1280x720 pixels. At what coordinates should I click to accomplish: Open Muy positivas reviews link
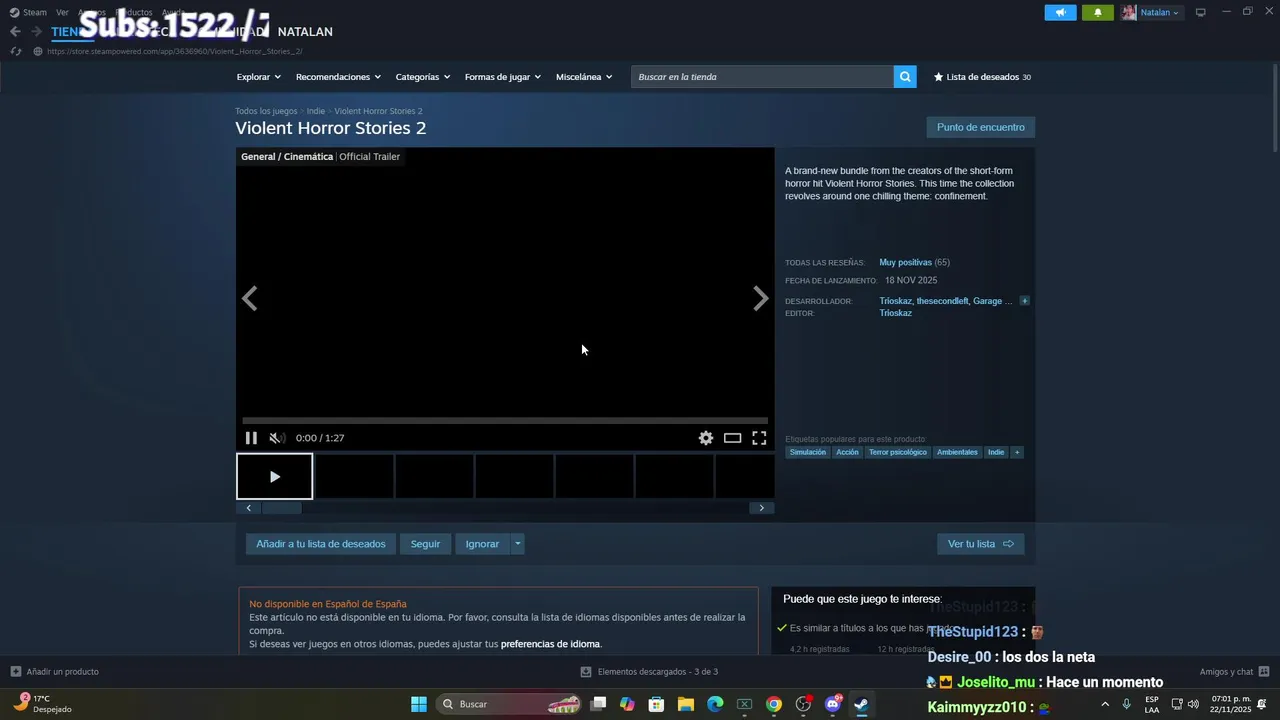905,262
